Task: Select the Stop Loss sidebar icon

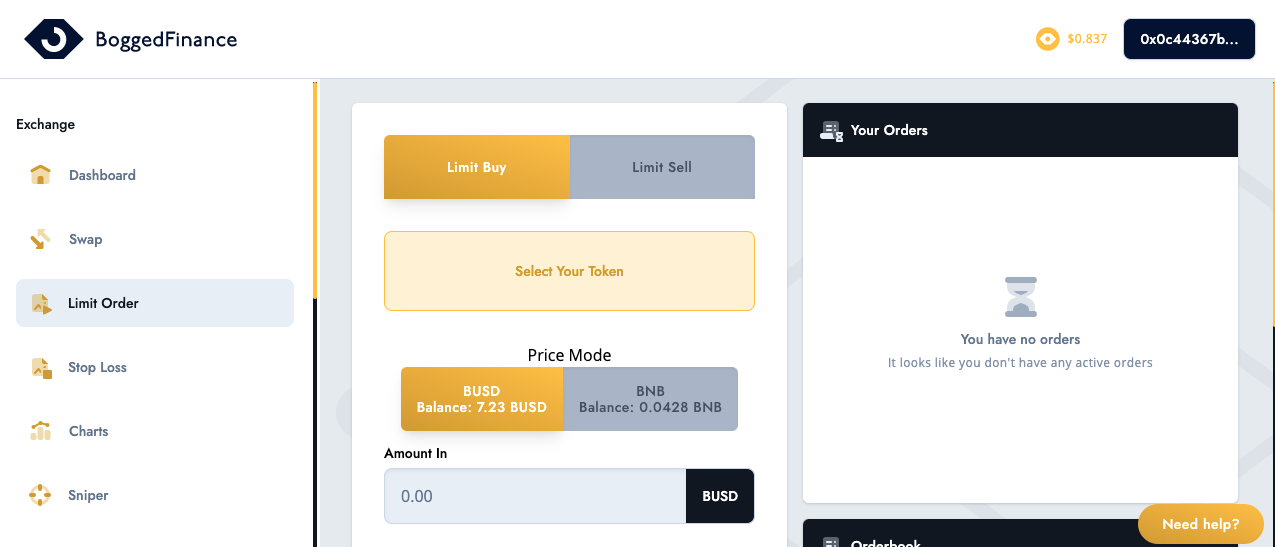Action: 40,367
